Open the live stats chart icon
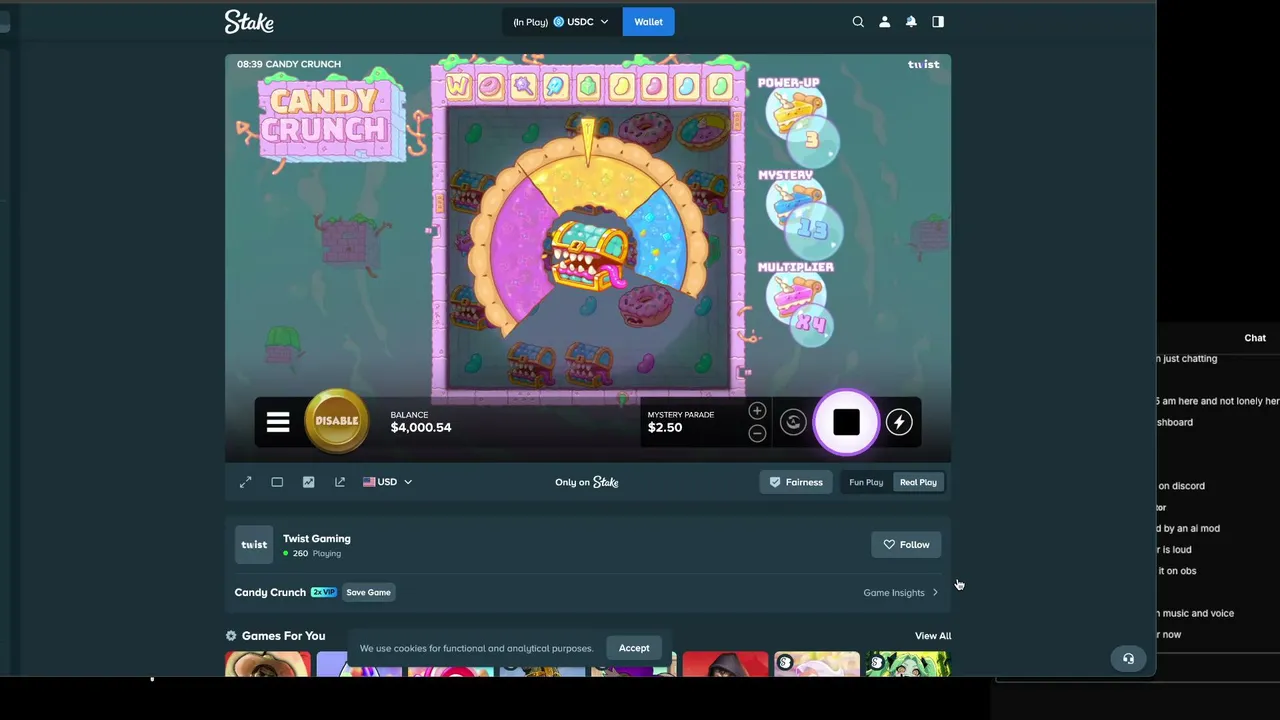The image size is (1280, 720). click(x=308, y=482)
